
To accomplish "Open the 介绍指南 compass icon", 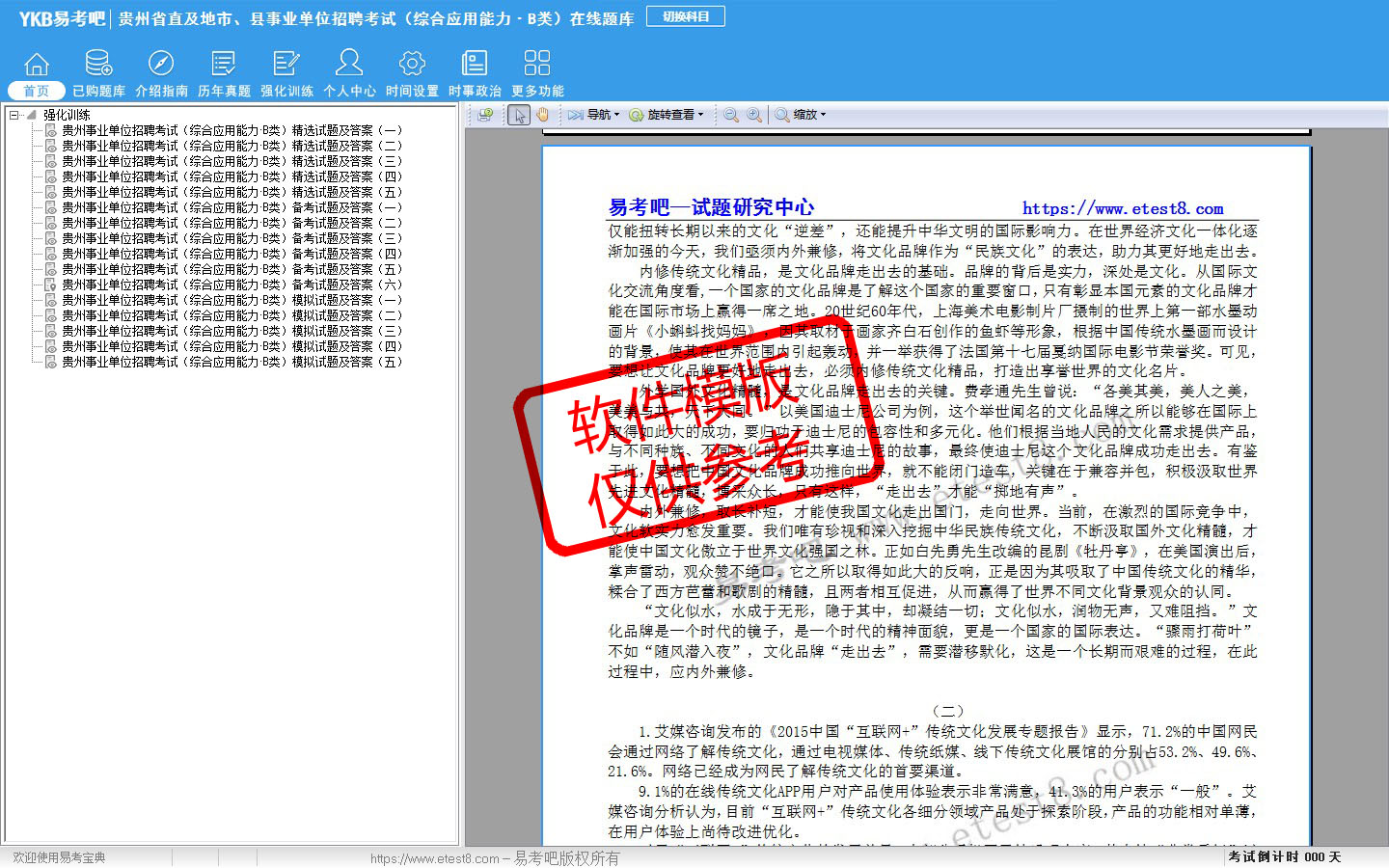I will 161,65.
